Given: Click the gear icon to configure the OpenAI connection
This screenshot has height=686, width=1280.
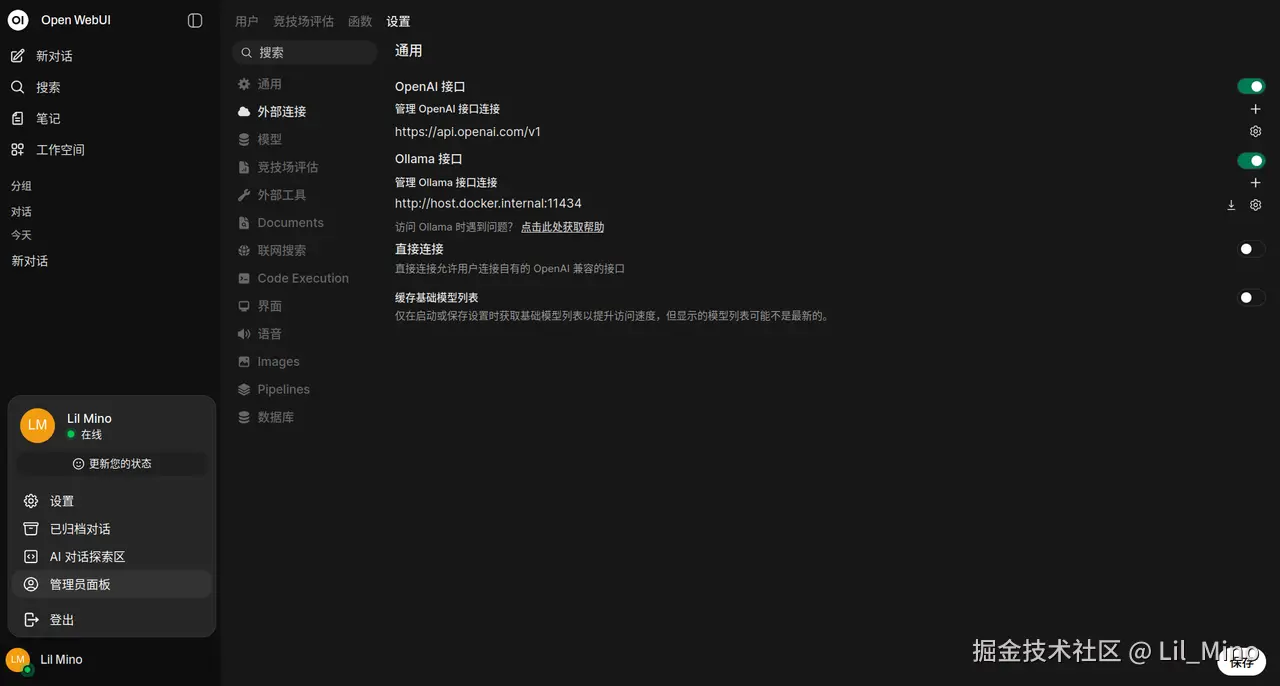Looking at the screenshot, I should tap(1255, 131).
